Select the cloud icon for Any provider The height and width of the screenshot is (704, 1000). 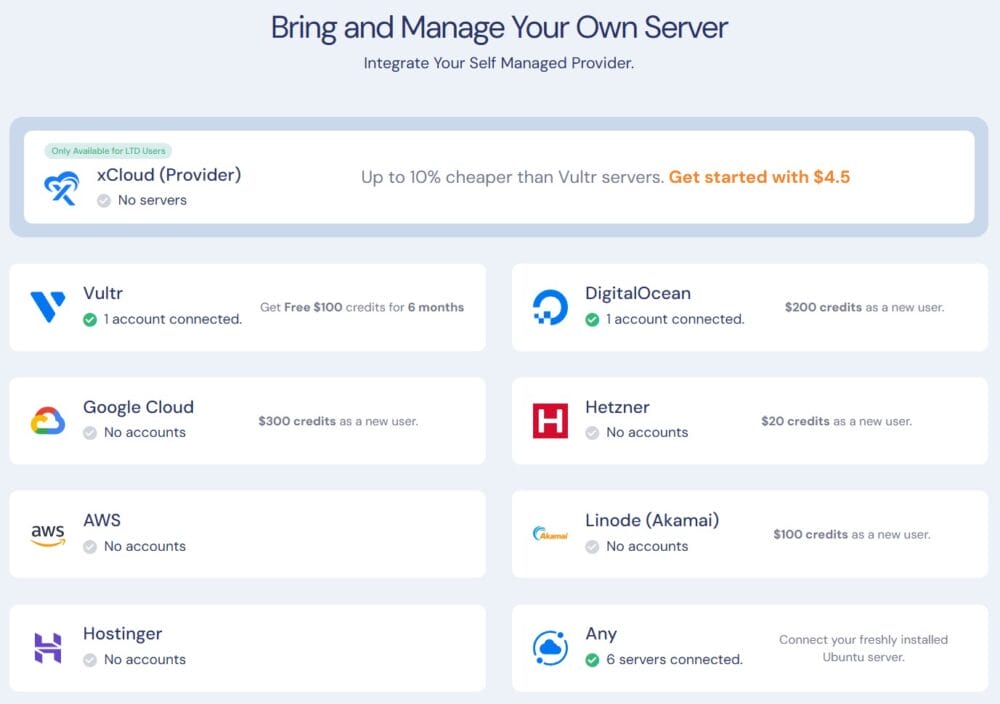(548, 647)
